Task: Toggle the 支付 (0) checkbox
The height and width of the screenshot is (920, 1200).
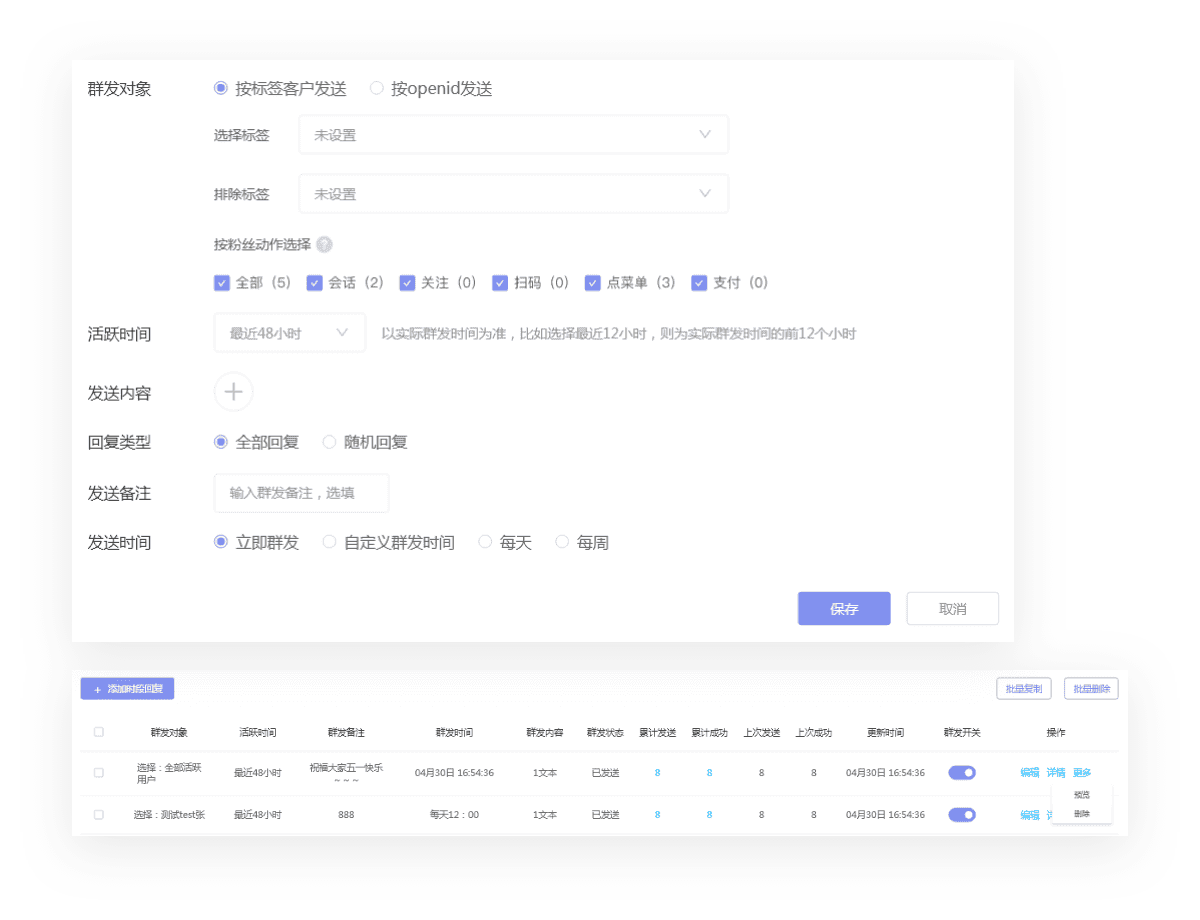Action: click(699, 283)
